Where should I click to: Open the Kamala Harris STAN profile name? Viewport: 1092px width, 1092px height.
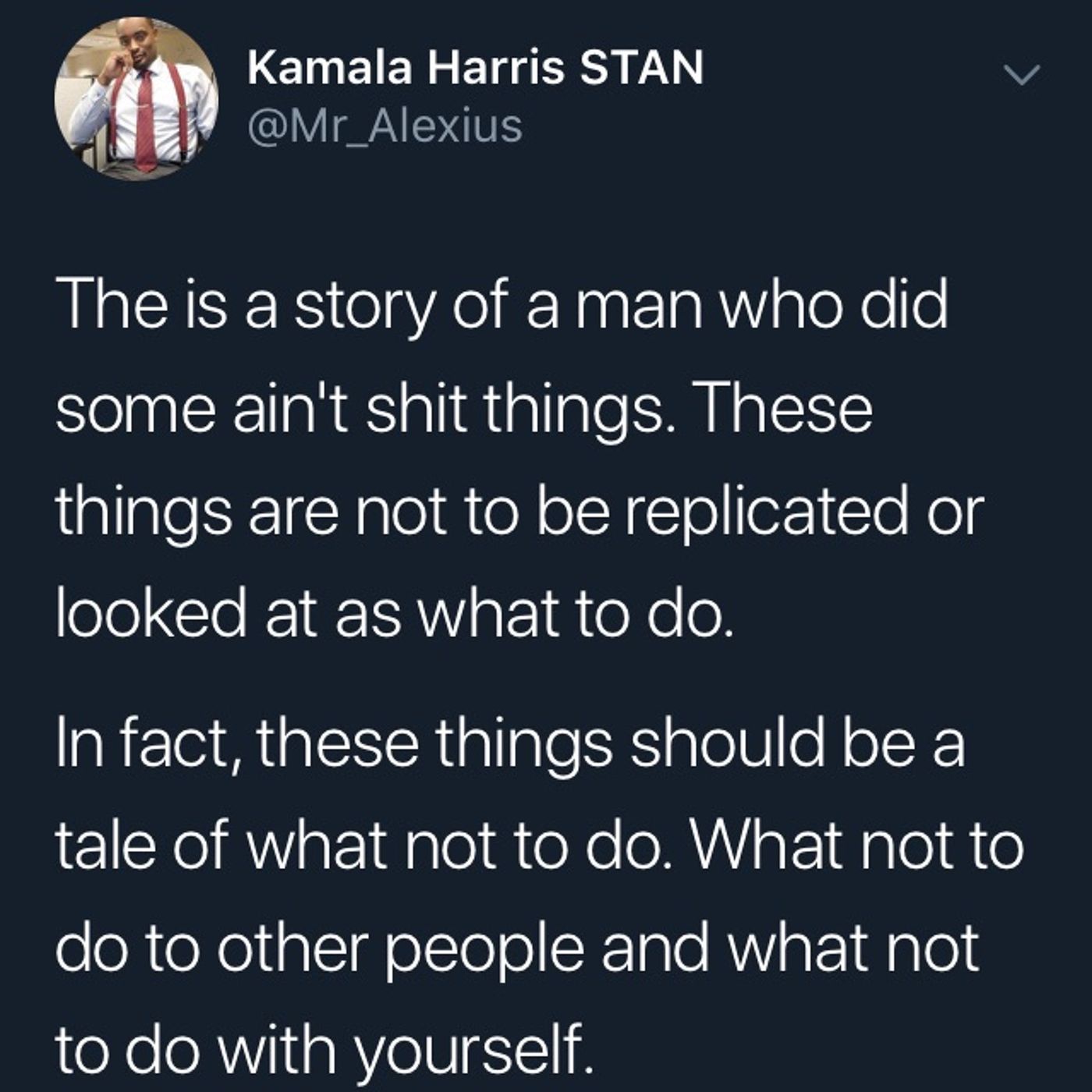pos(475,67)
